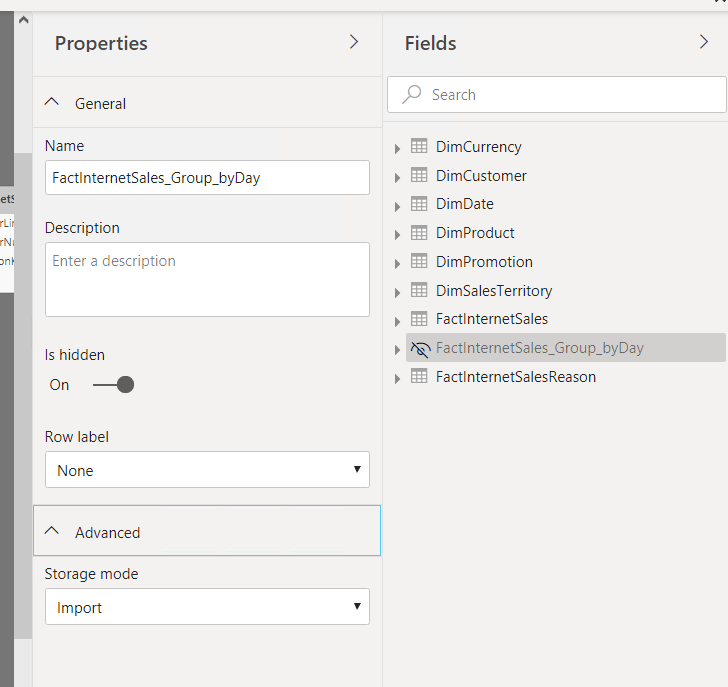Click the FactInternetSalesReason table icon

tap(419, 377)
